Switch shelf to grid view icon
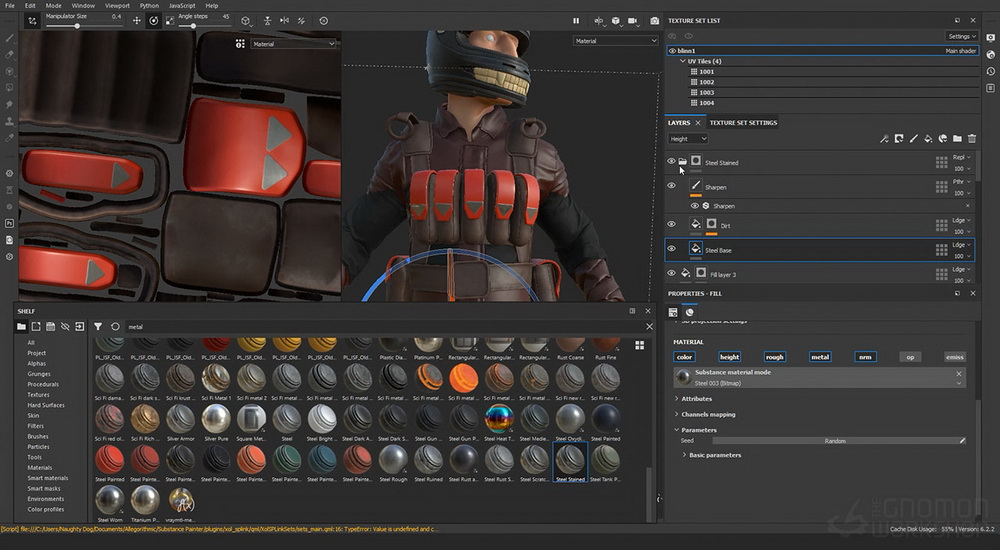This screenshot has width=1000, height=550. pos(640,345)
